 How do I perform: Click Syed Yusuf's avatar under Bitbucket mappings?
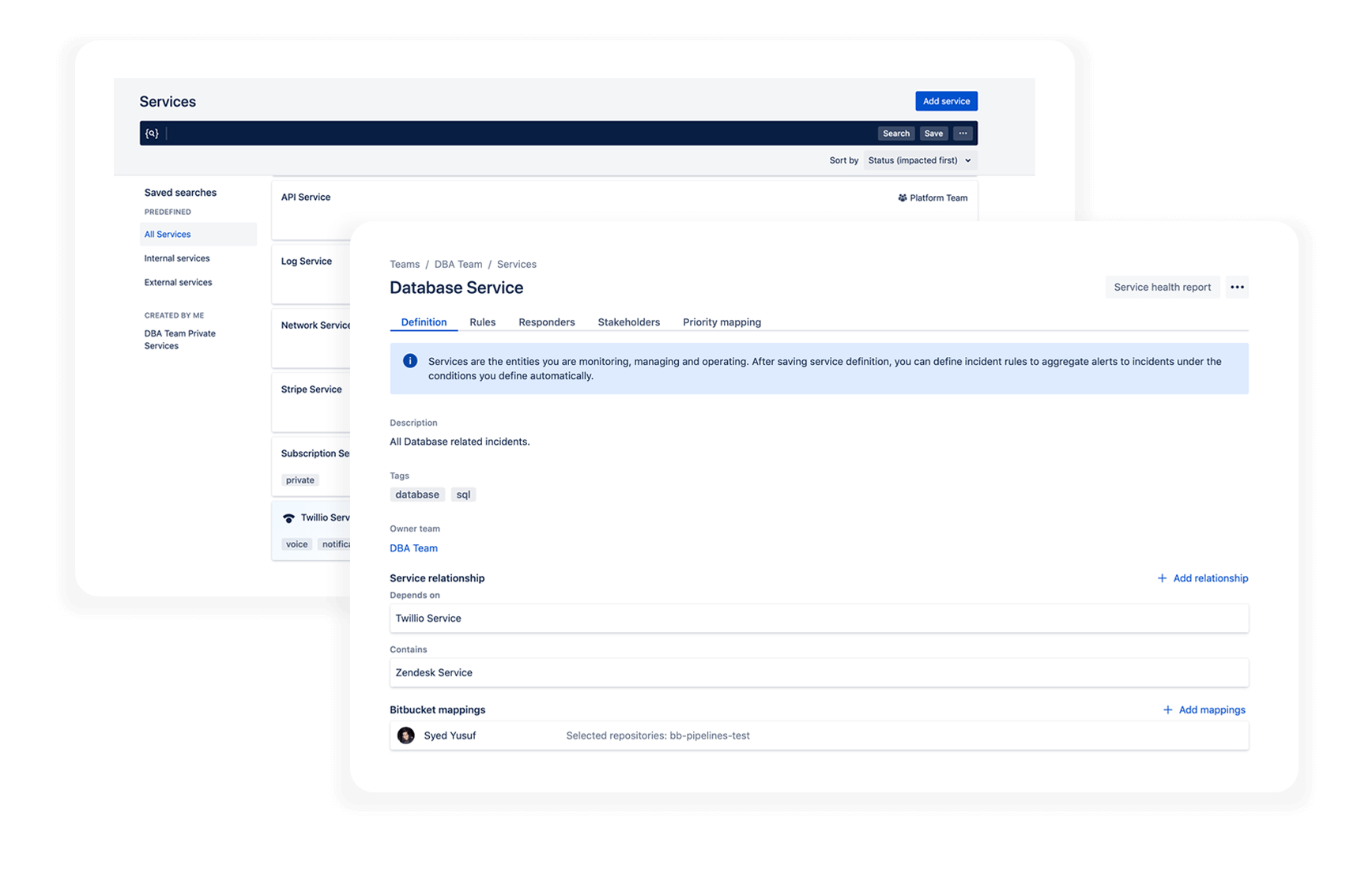(x=406, y=735)
